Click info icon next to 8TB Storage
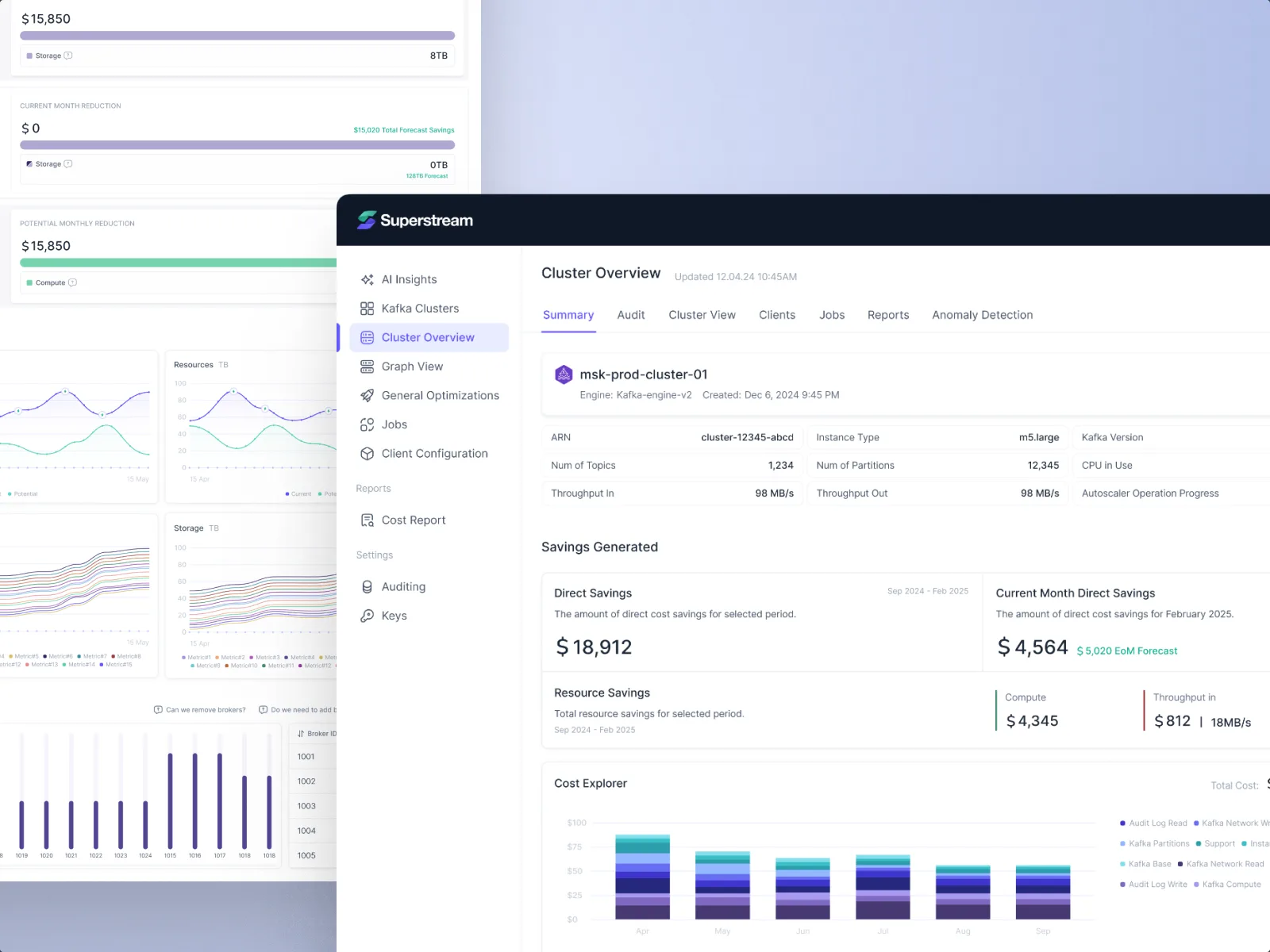 click(x=68, y=56)
